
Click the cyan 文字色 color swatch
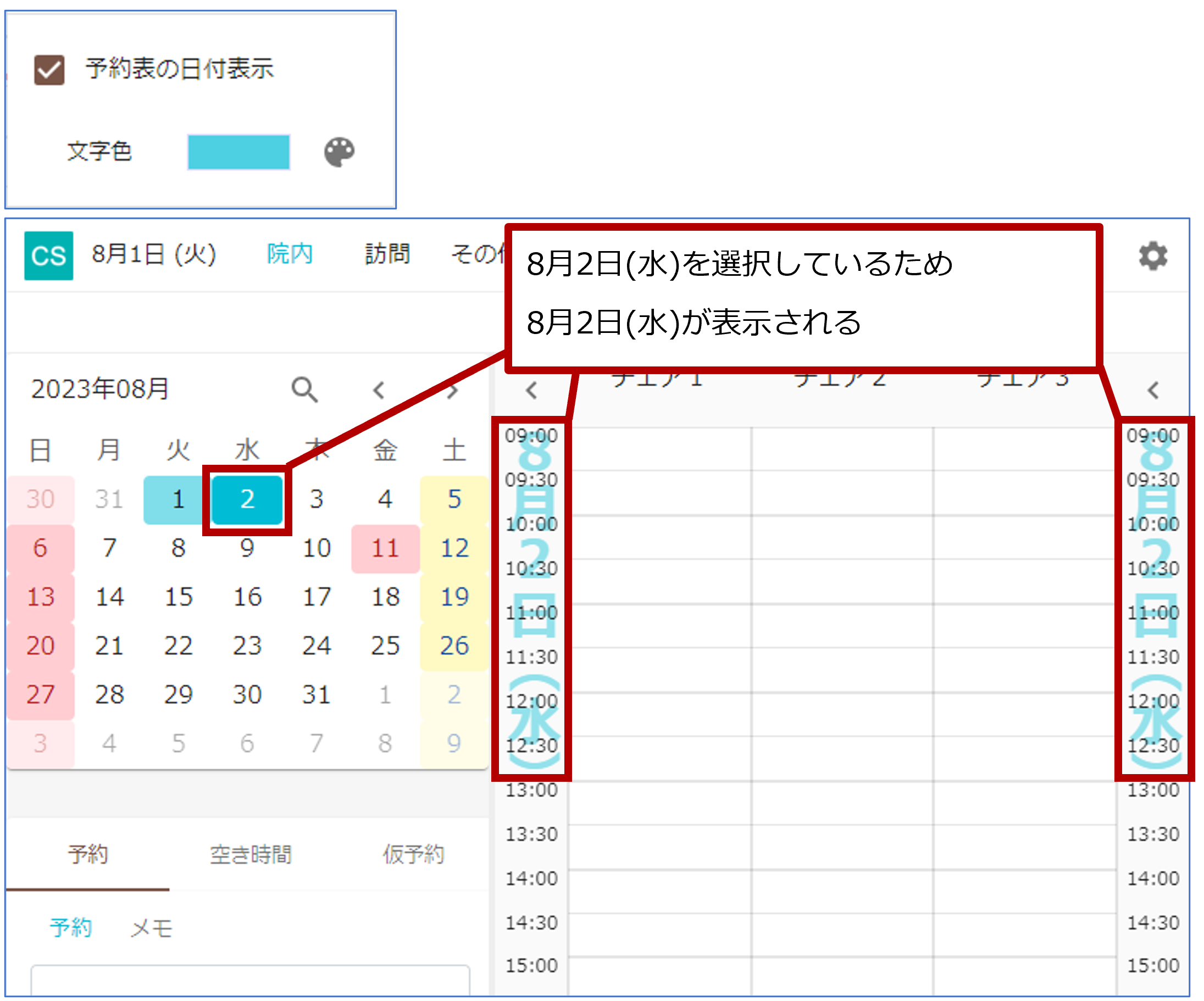coord(238,153)
